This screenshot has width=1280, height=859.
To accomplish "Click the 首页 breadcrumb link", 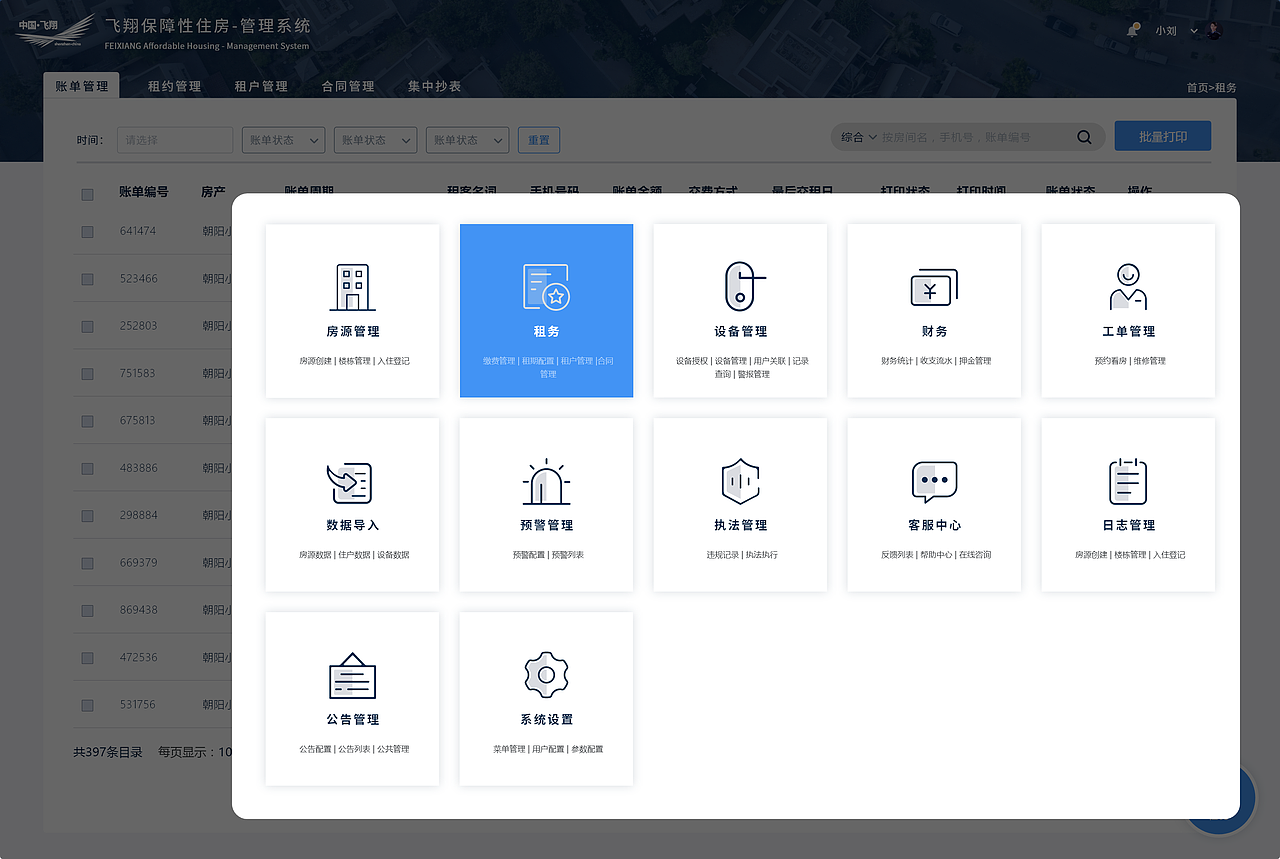I will [1197, 88].
